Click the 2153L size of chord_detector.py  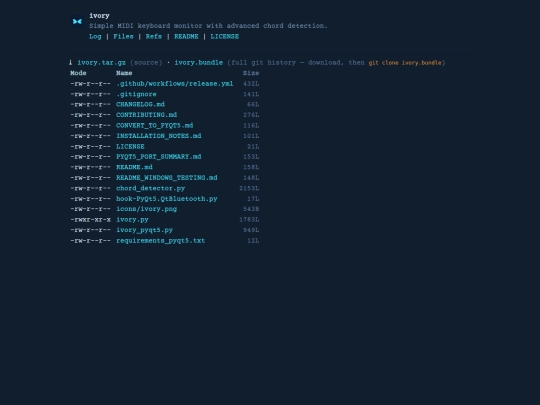[x=249, y=188]
